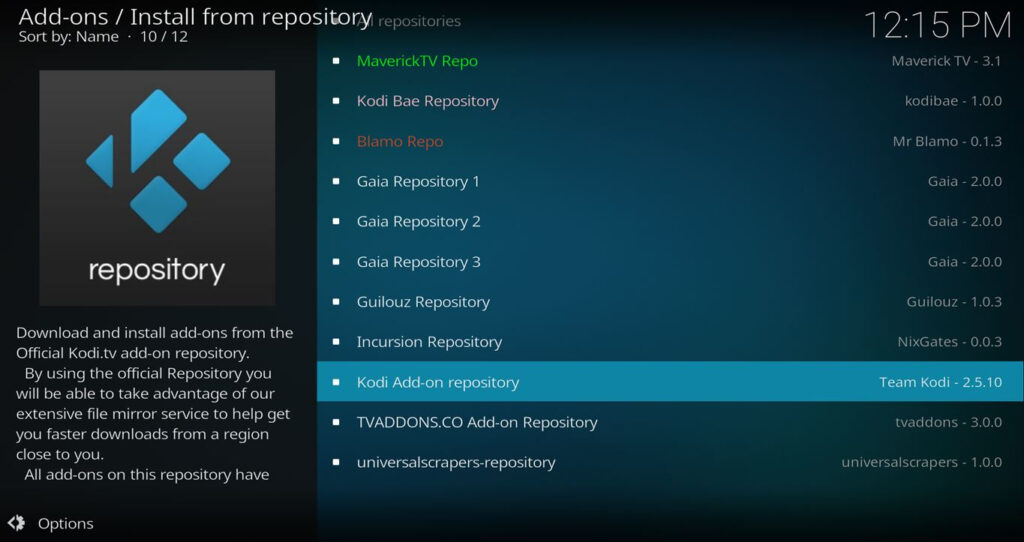Select Gaia Repository 3

click(x=670, y=262)
